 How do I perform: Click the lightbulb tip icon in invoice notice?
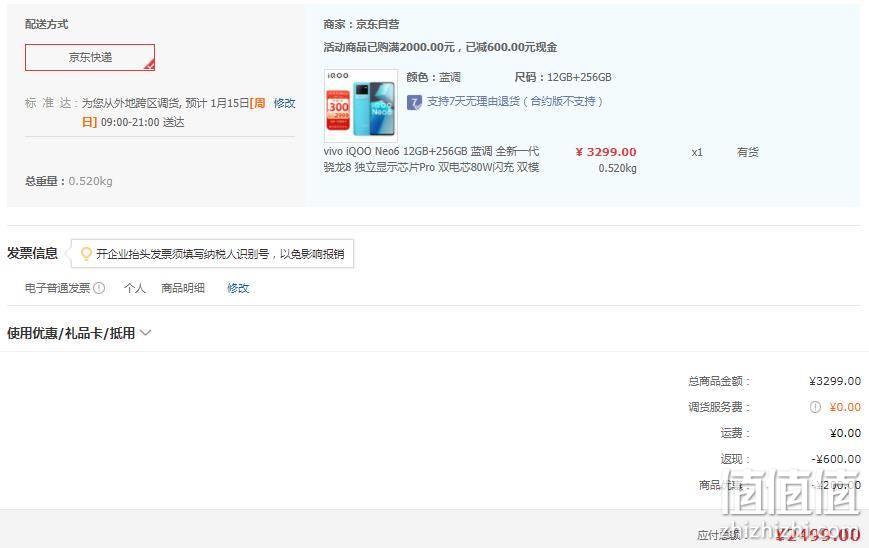point(86,254)
